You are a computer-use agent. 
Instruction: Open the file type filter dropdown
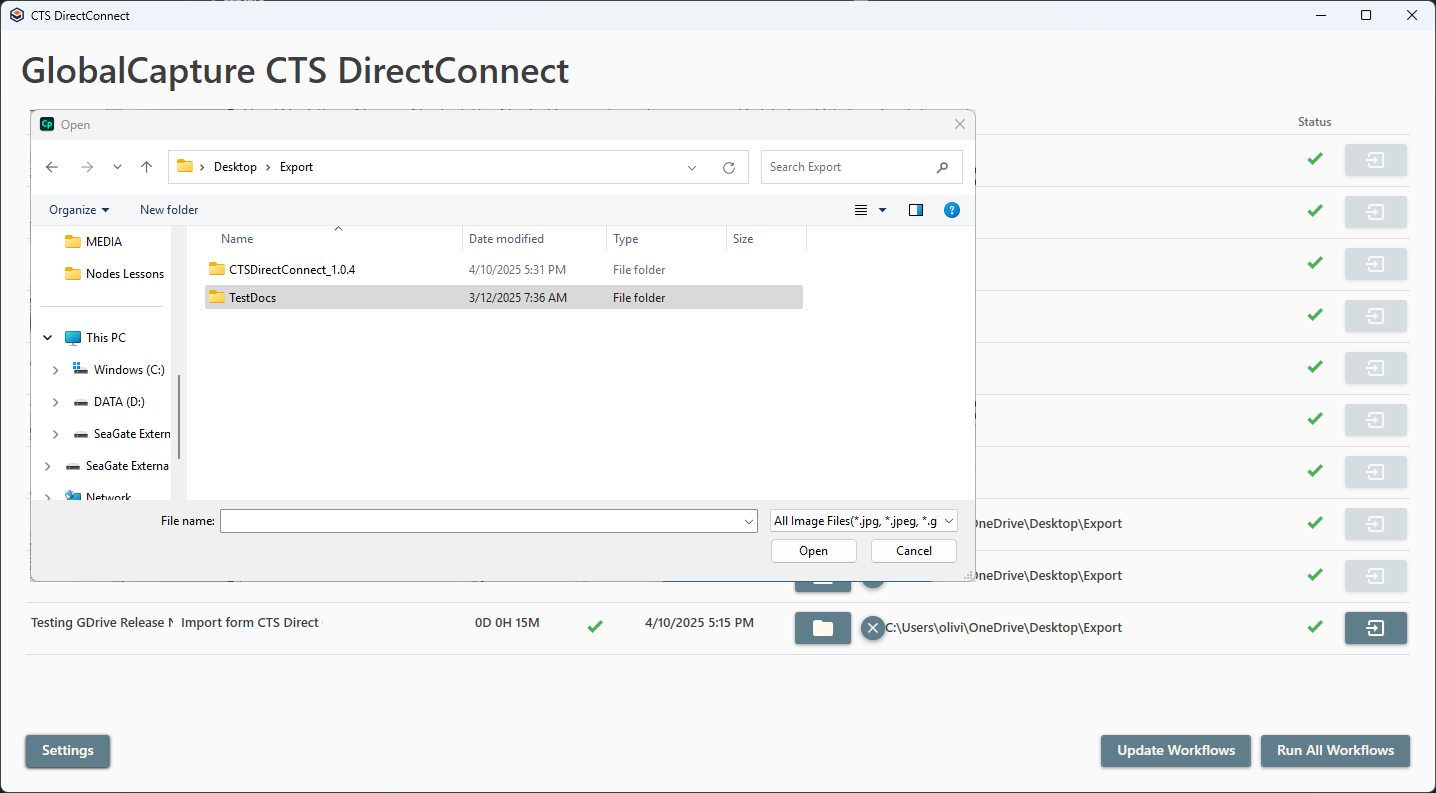(x=864, y=521)
